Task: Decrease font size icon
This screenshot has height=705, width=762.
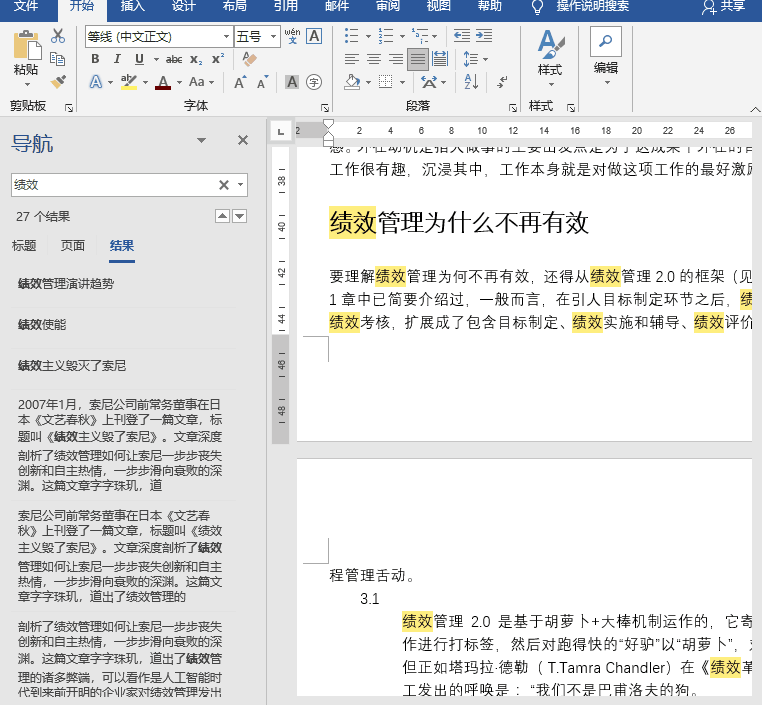Action: pyautogui.click(x=262, y=82)
